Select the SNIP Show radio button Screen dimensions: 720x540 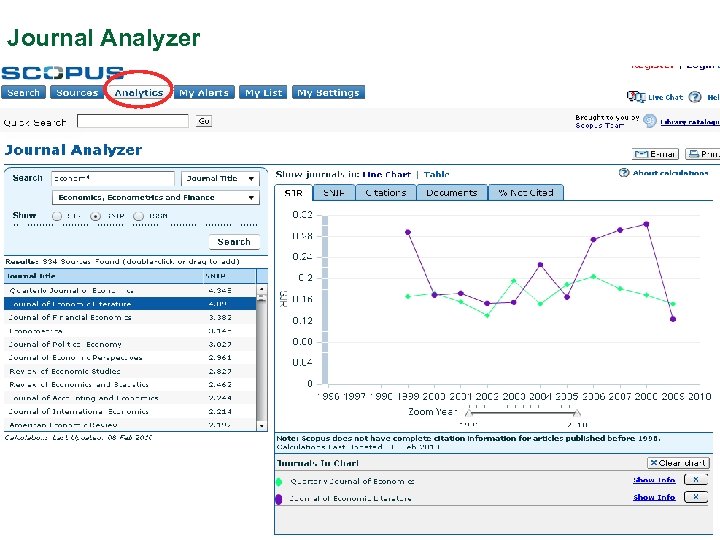(x=96, y=216)
